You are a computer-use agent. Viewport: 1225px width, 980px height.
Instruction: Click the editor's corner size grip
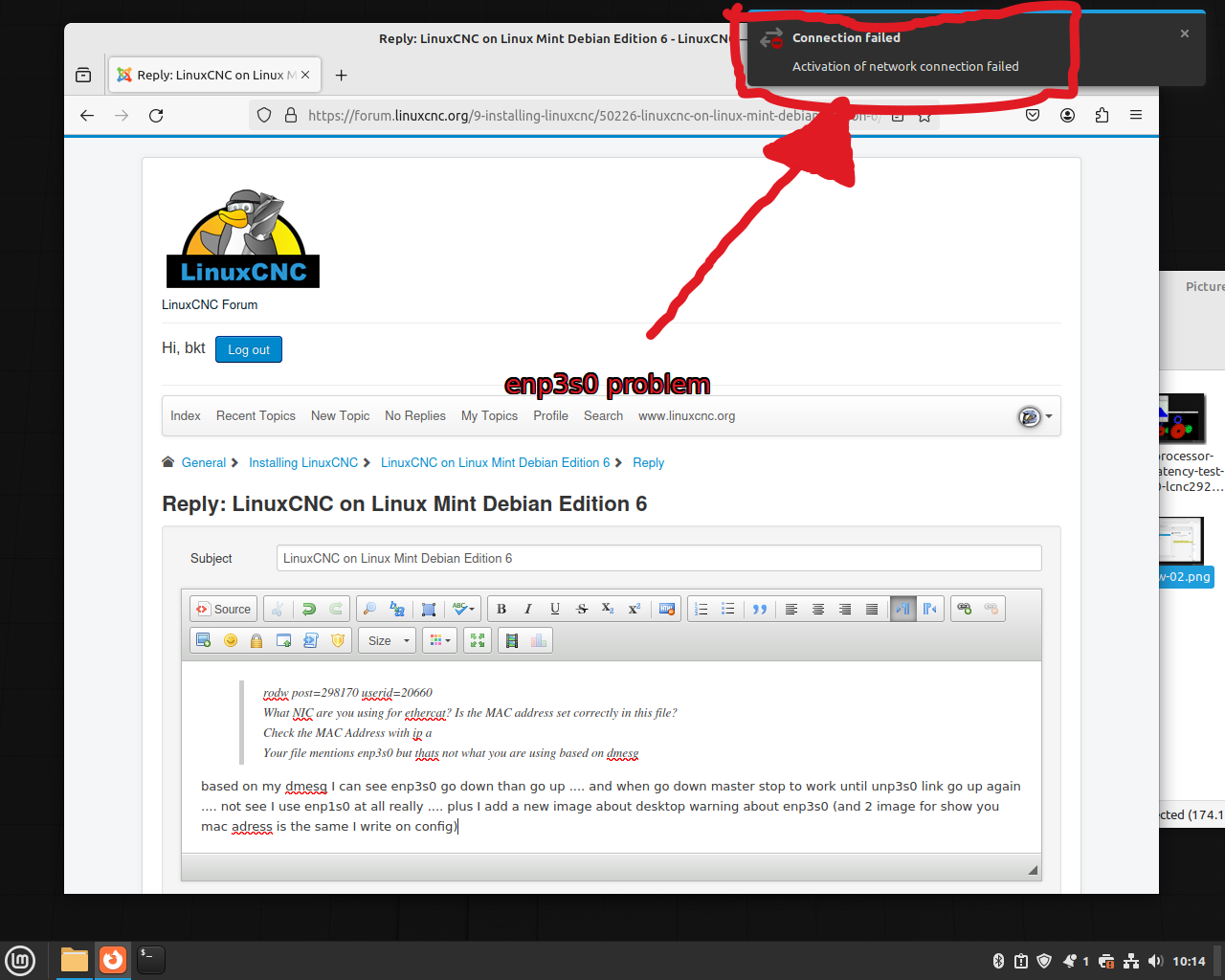pos(1033,870)
